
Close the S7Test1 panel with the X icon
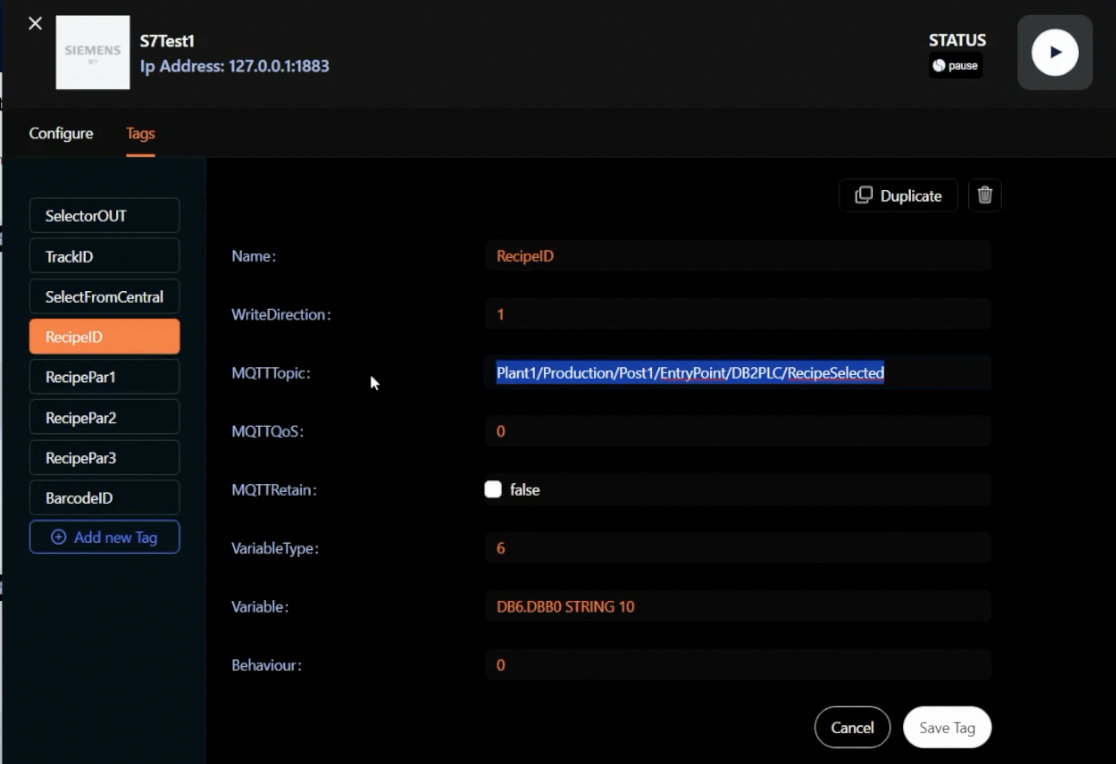[x=35, y=23]
